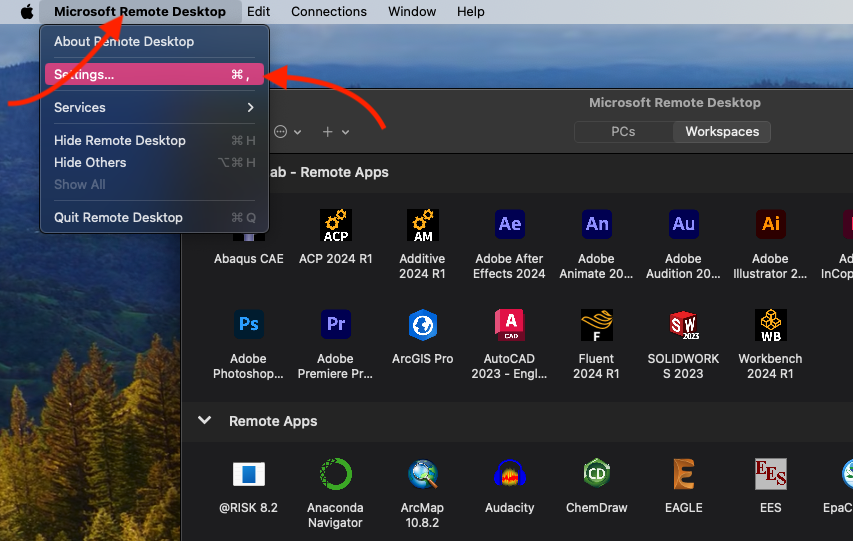853x541 pixels.
Task: Open the Apple menu
Action: (x=27, y=11)
